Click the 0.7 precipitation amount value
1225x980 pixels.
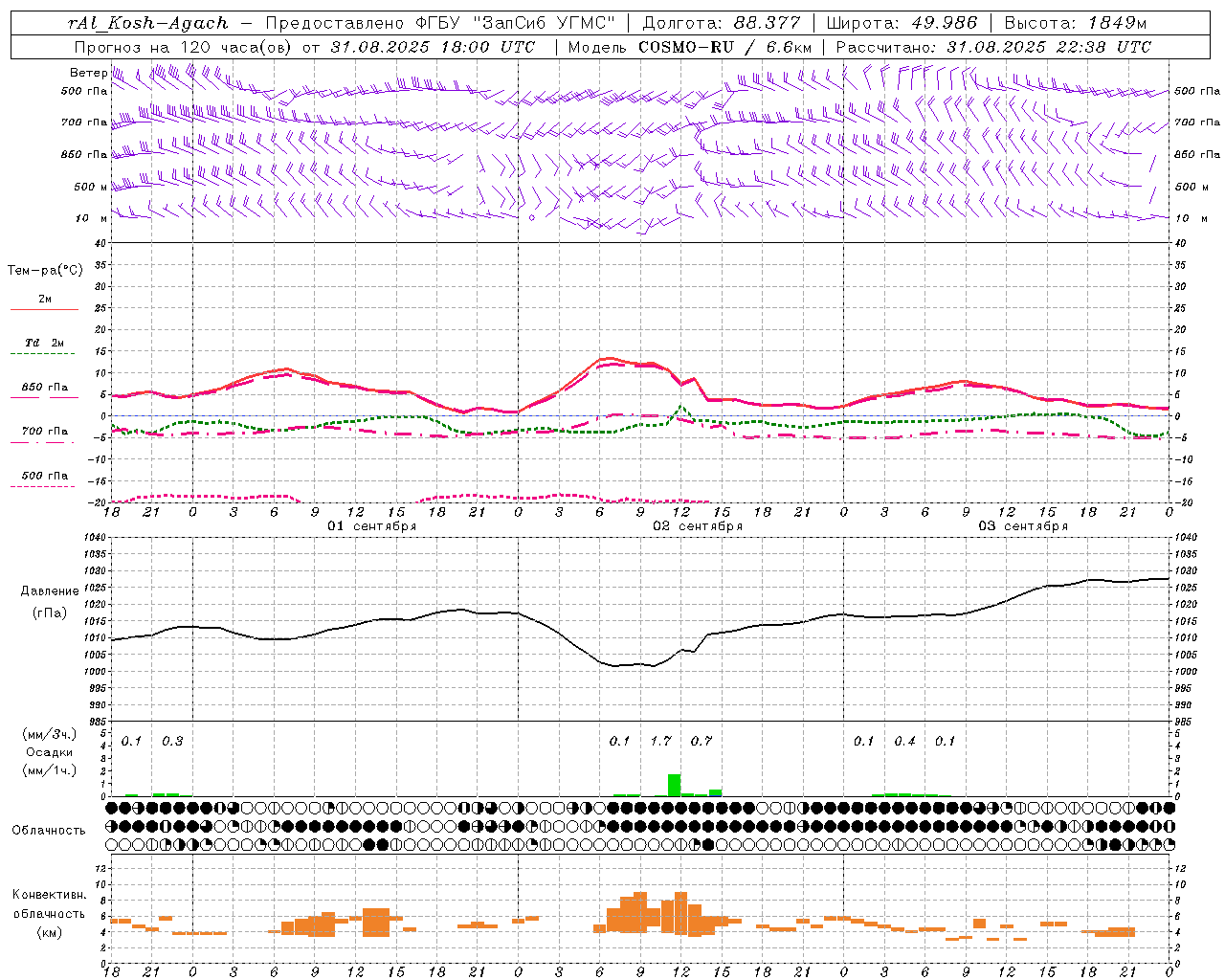point(702,741)
